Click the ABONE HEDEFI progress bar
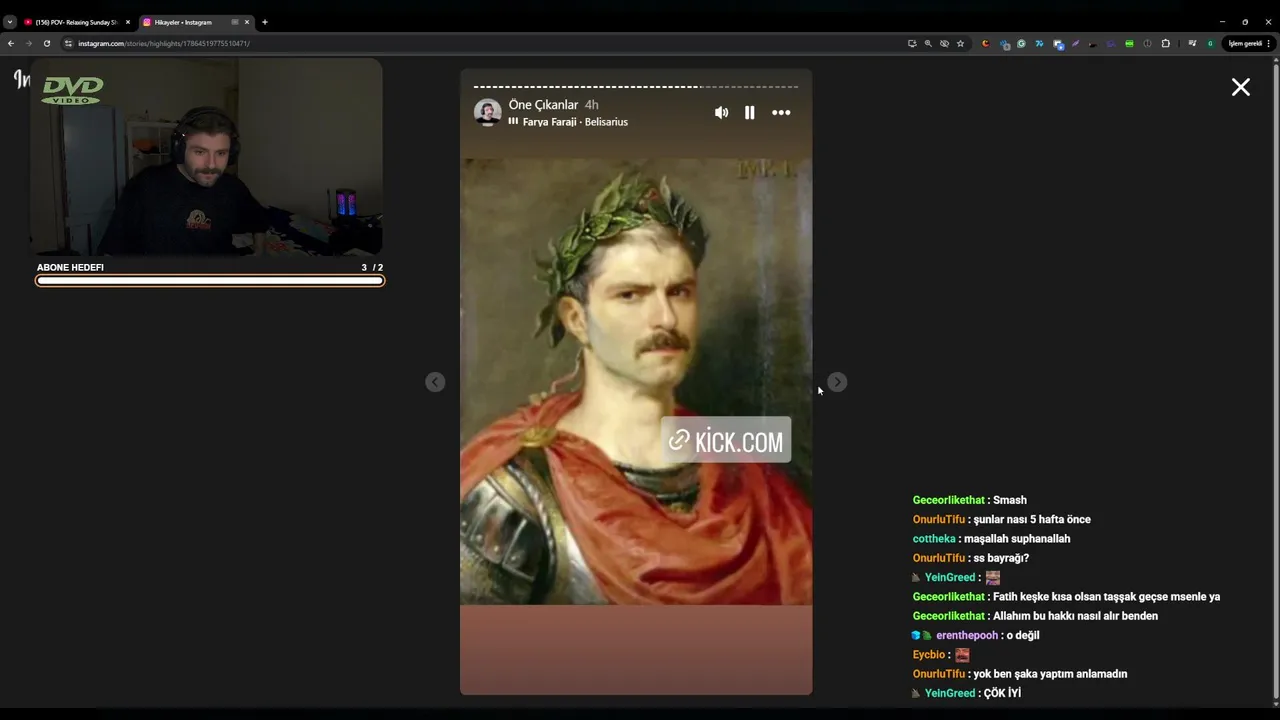Screen dimensions: 1280x720 [x=210, y=281]
